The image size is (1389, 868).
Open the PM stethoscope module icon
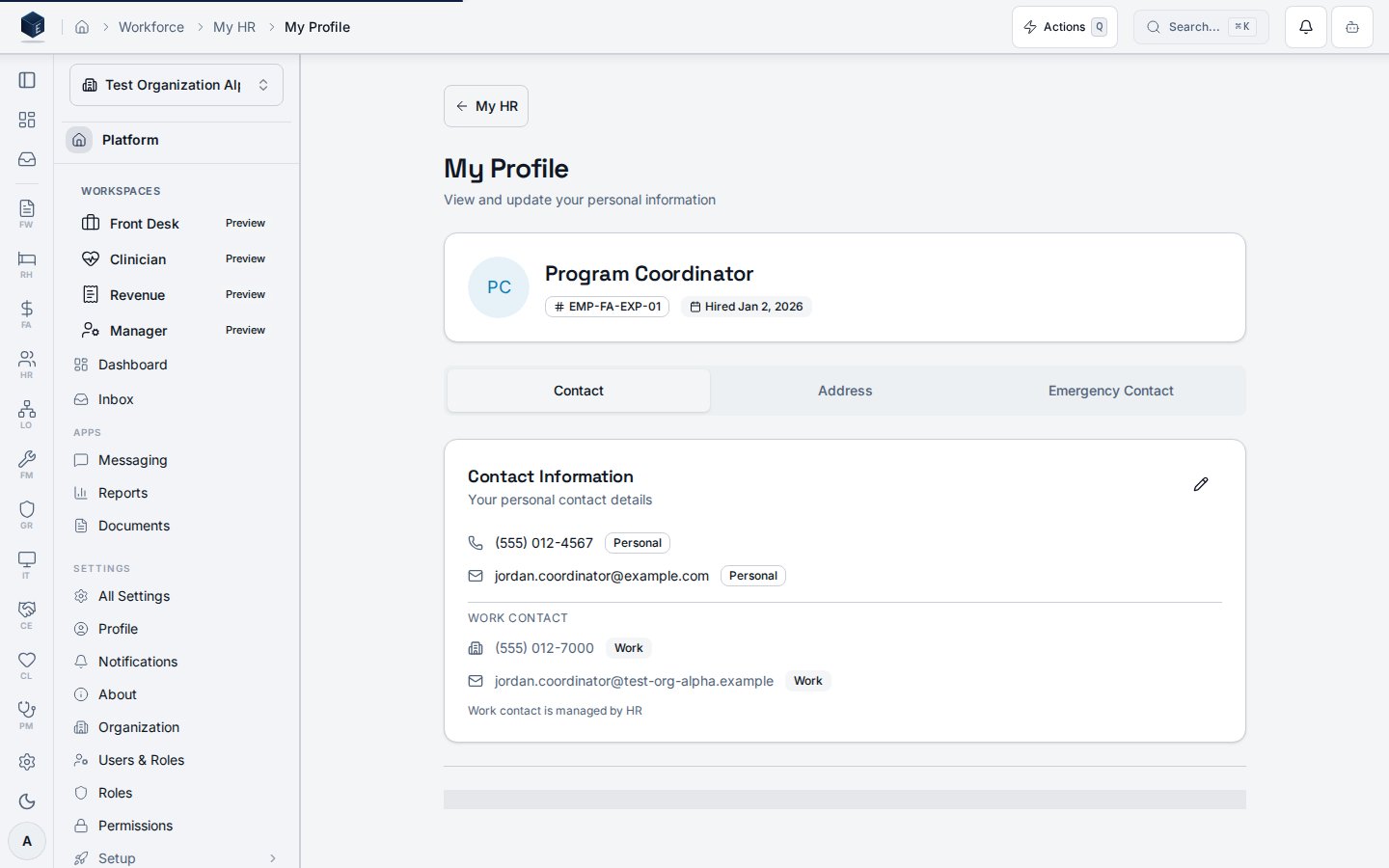(x=27, y=715)
